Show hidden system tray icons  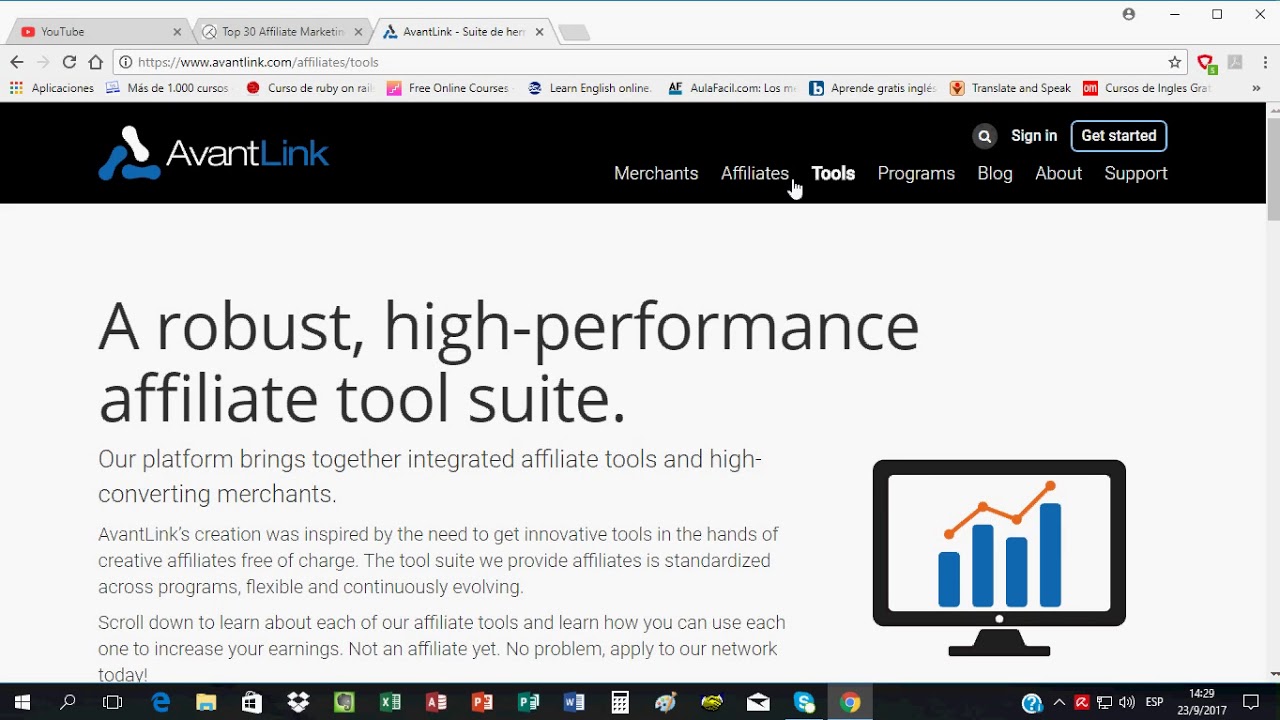click(x=1059, y=702)
